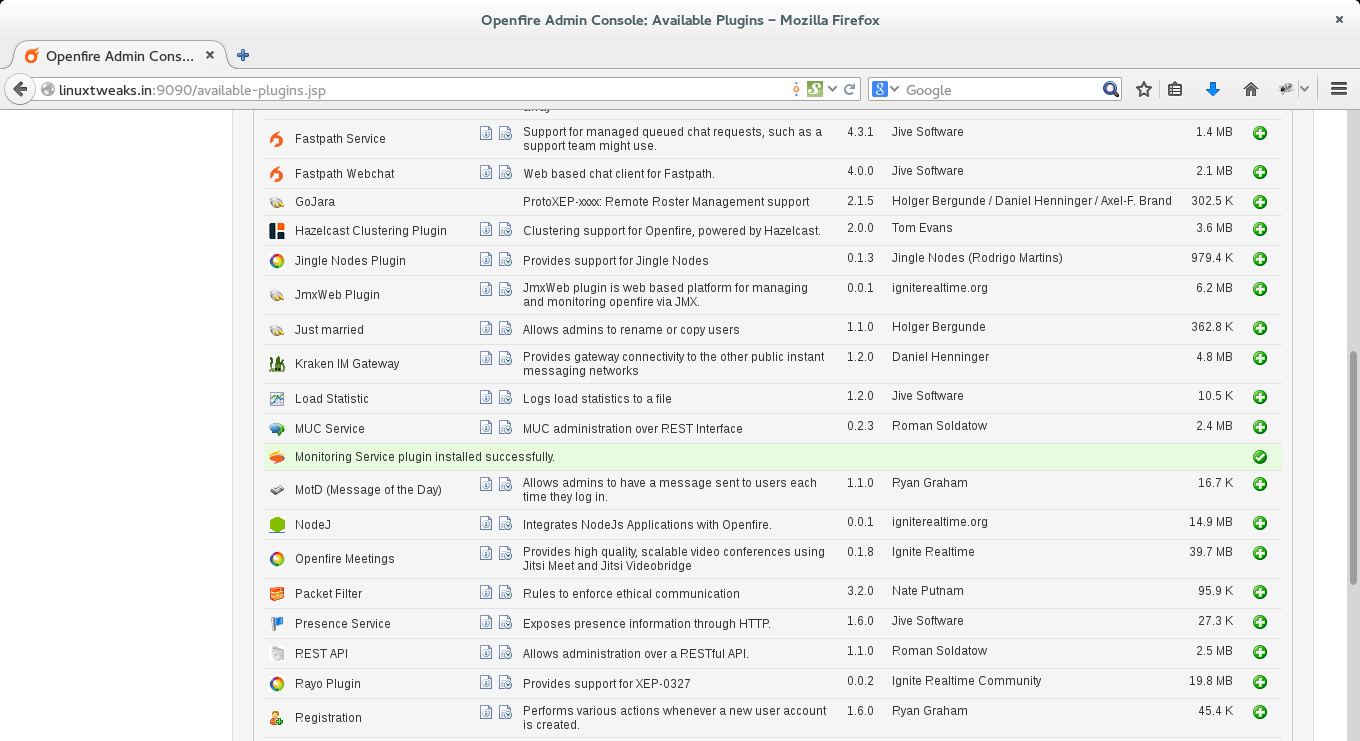
Task: Click the '39.7 MB' file size value
Action: (x=1211, y=552)
